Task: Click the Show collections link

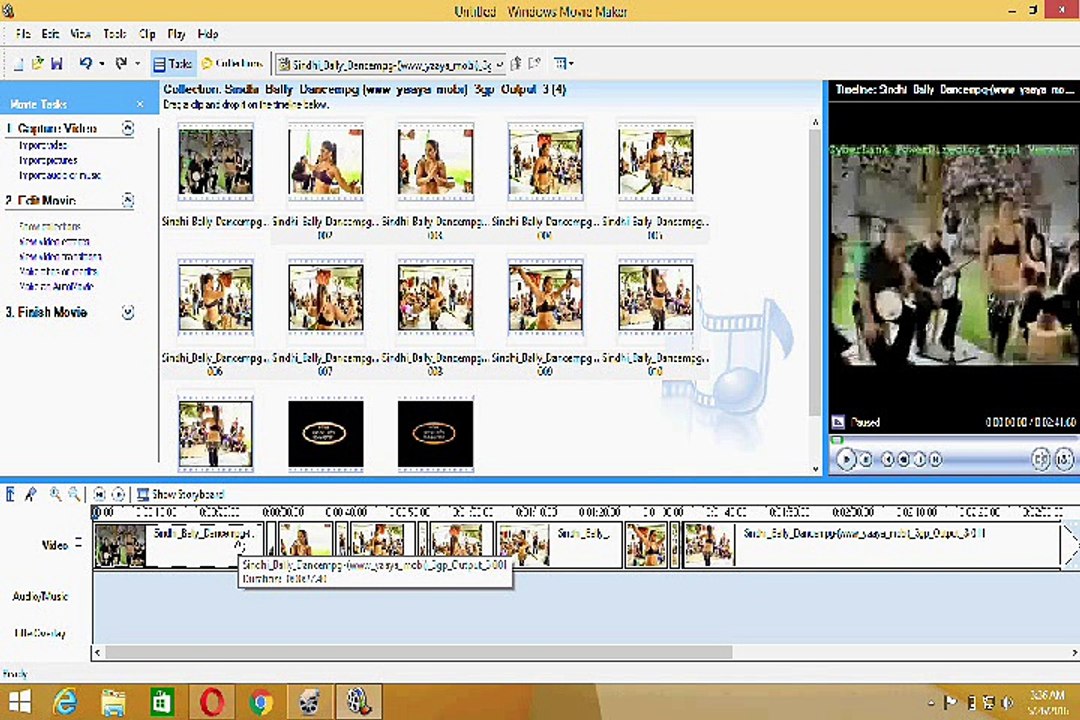Action: (50, 226)
